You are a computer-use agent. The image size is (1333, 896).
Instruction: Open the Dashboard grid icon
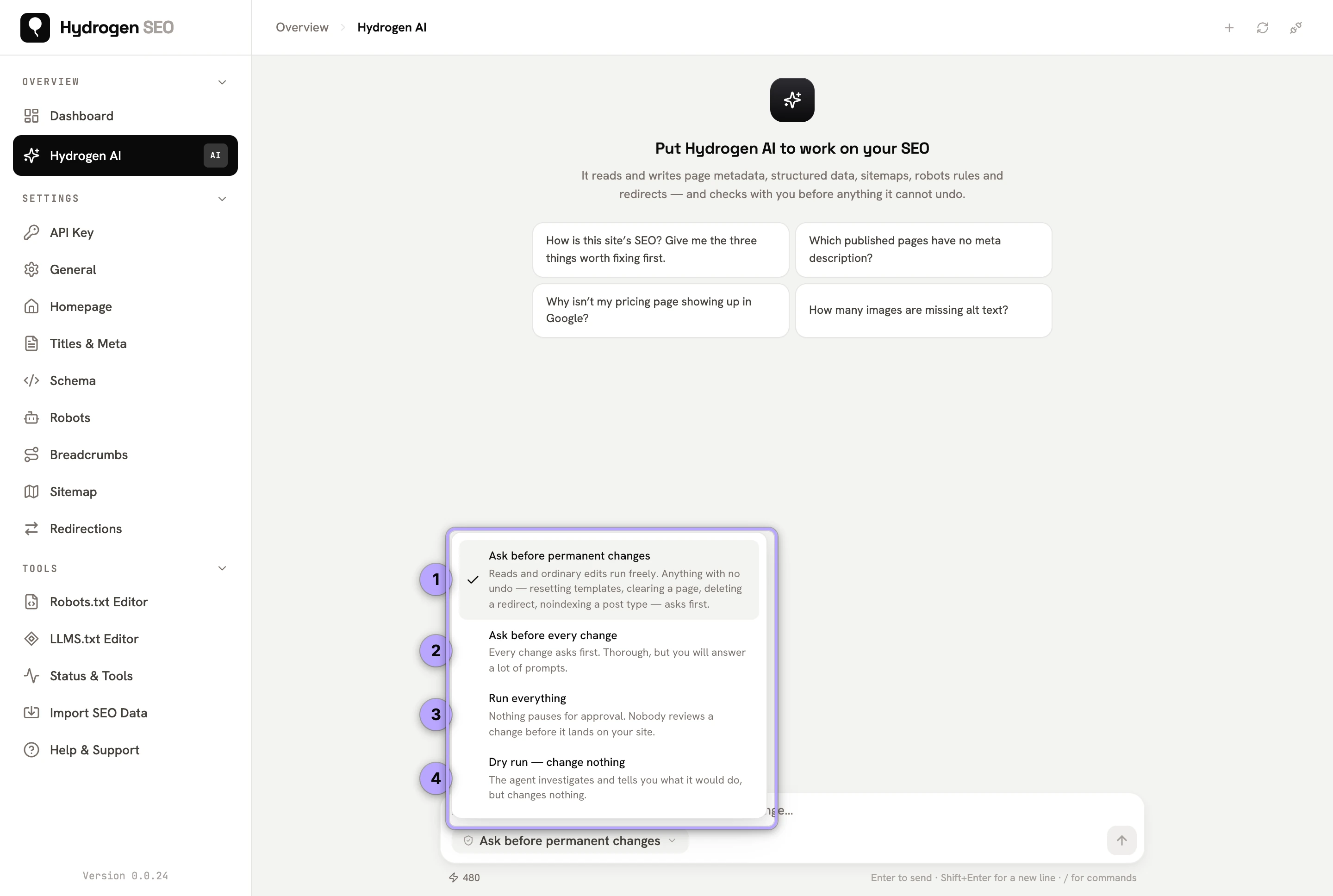31,116
